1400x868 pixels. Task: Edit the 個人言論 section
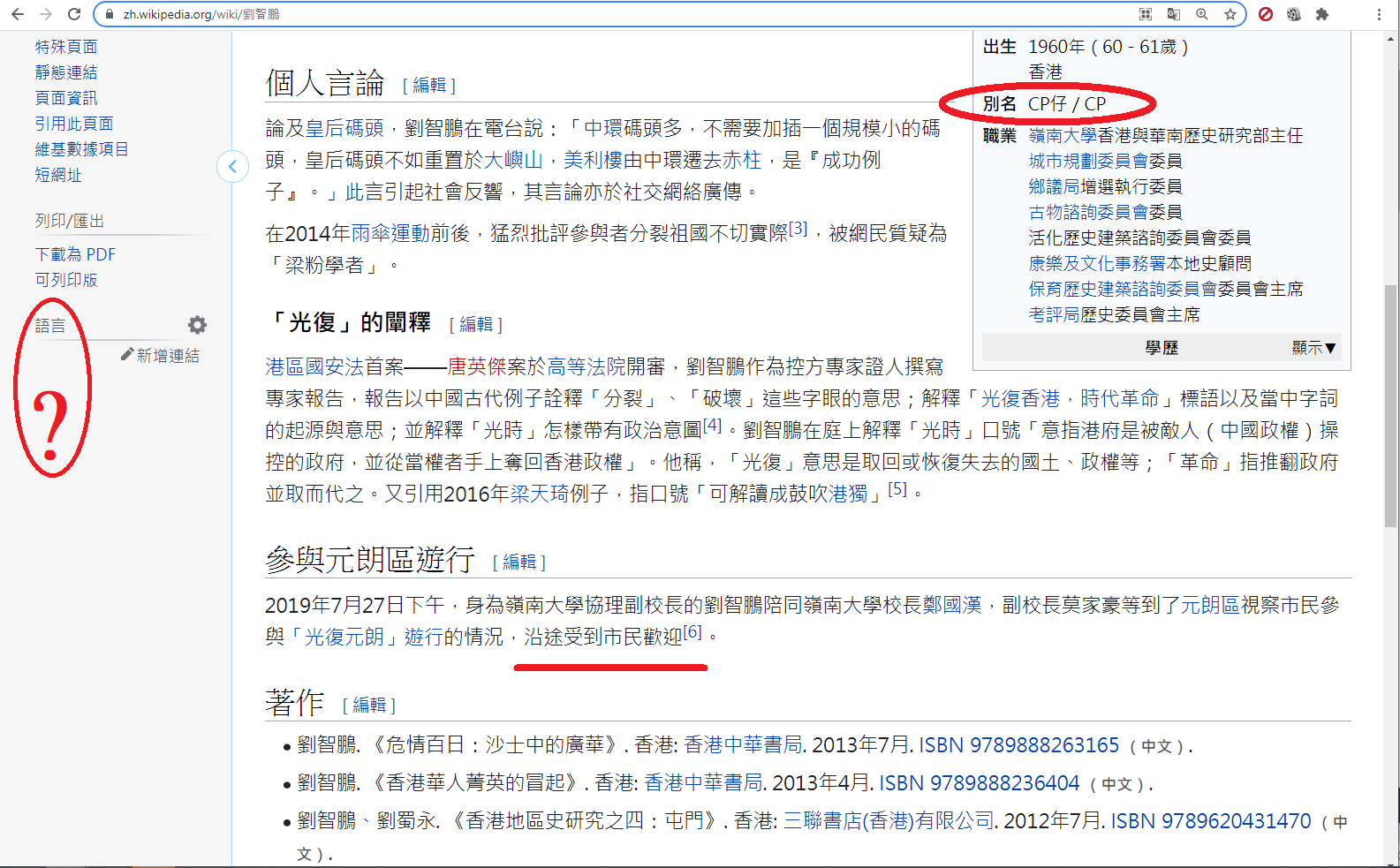tap(429, 85)
